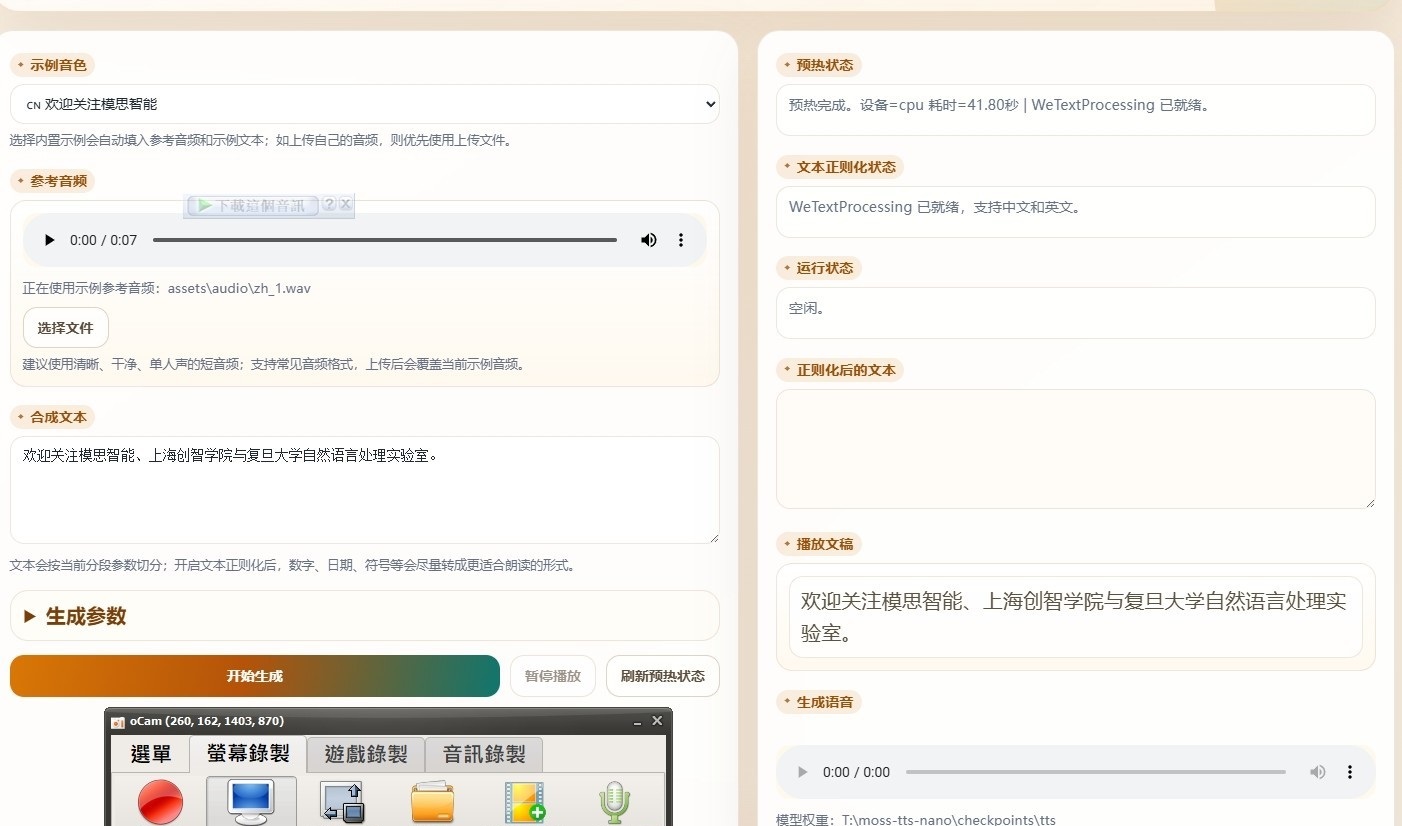This screenshot has height=826, width=1402.
Task: Click the reference audio seek bar
Action: click(384, 240)
